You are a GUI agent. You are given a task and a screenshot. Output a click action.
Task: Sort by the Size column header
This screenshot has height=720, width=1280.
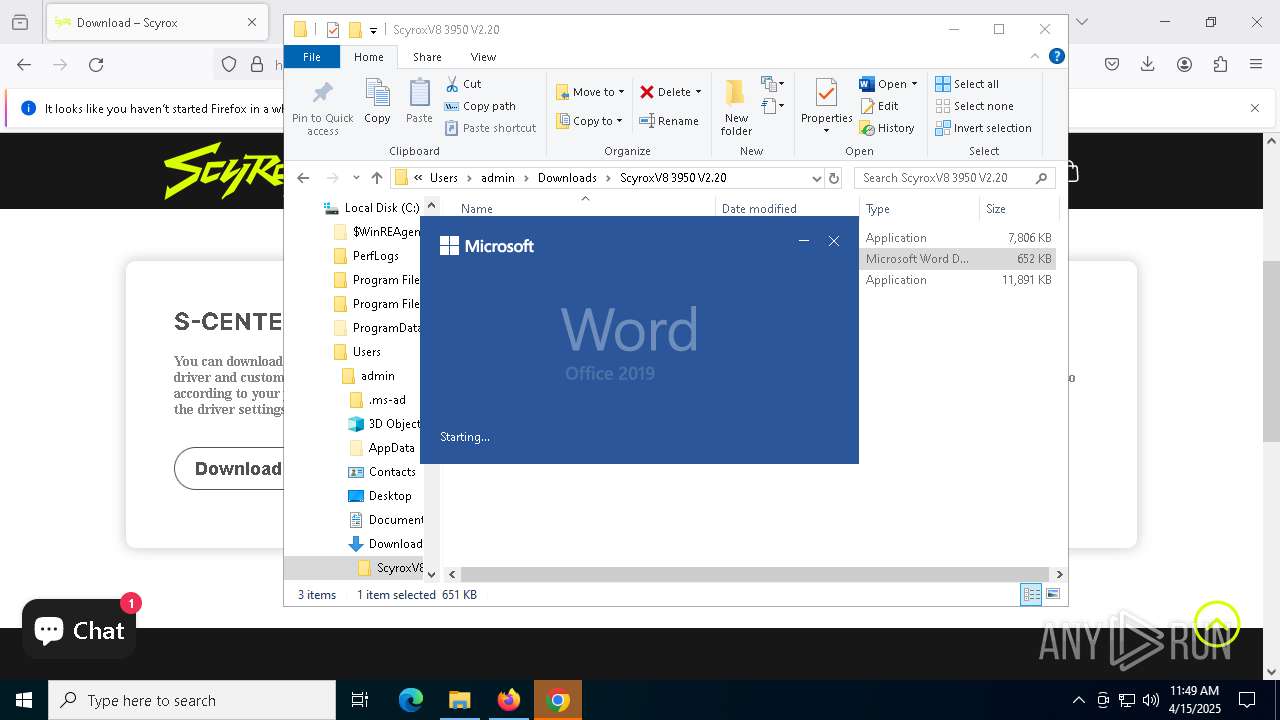1017,209
